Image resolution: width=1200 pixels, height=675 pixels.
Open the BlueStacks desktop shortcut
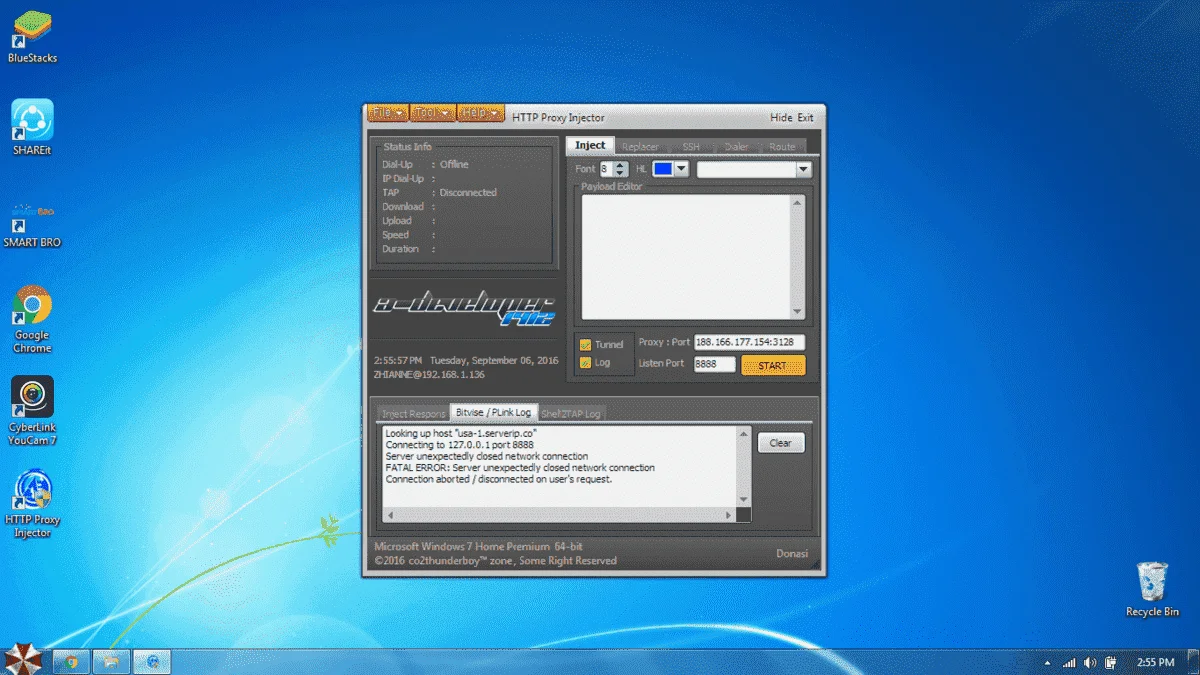pyautogui.click(x=32, y=37)
